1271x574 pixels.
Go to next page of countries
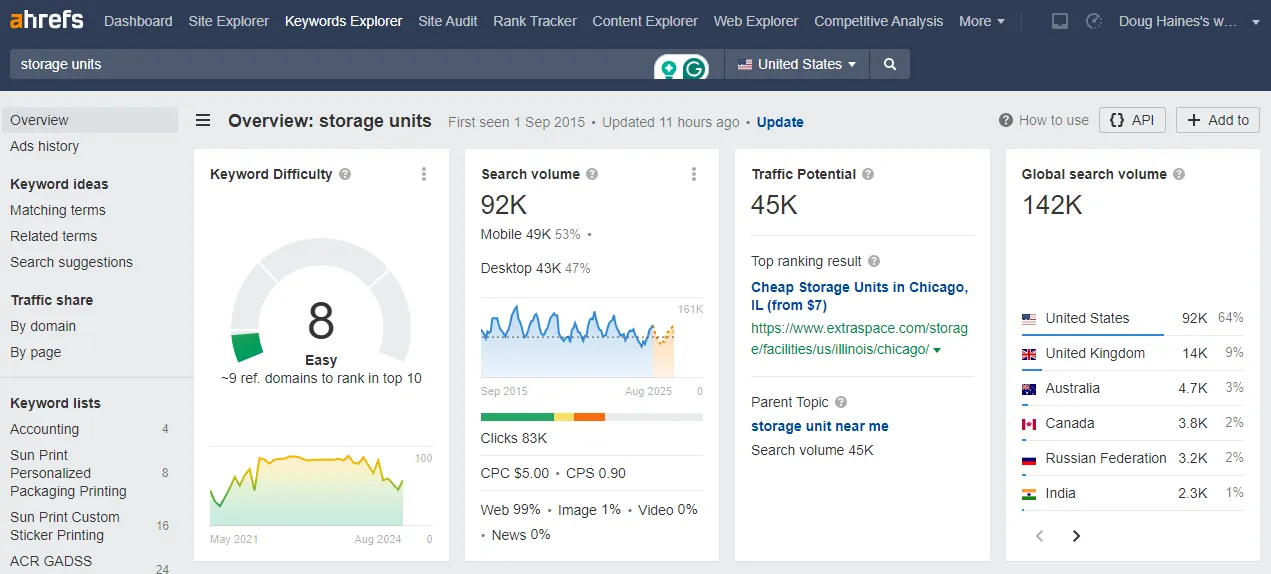[x=1076, y=536]
